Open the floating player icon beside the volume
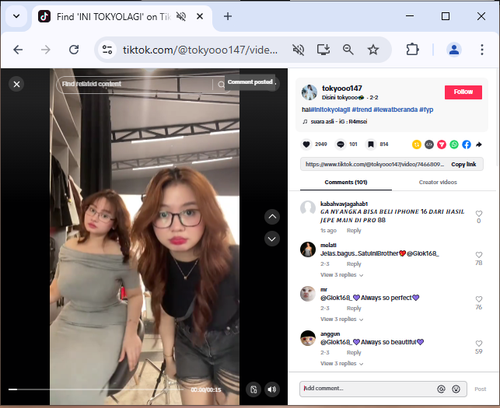Screen dimensions: 500x408 [254, 389]
